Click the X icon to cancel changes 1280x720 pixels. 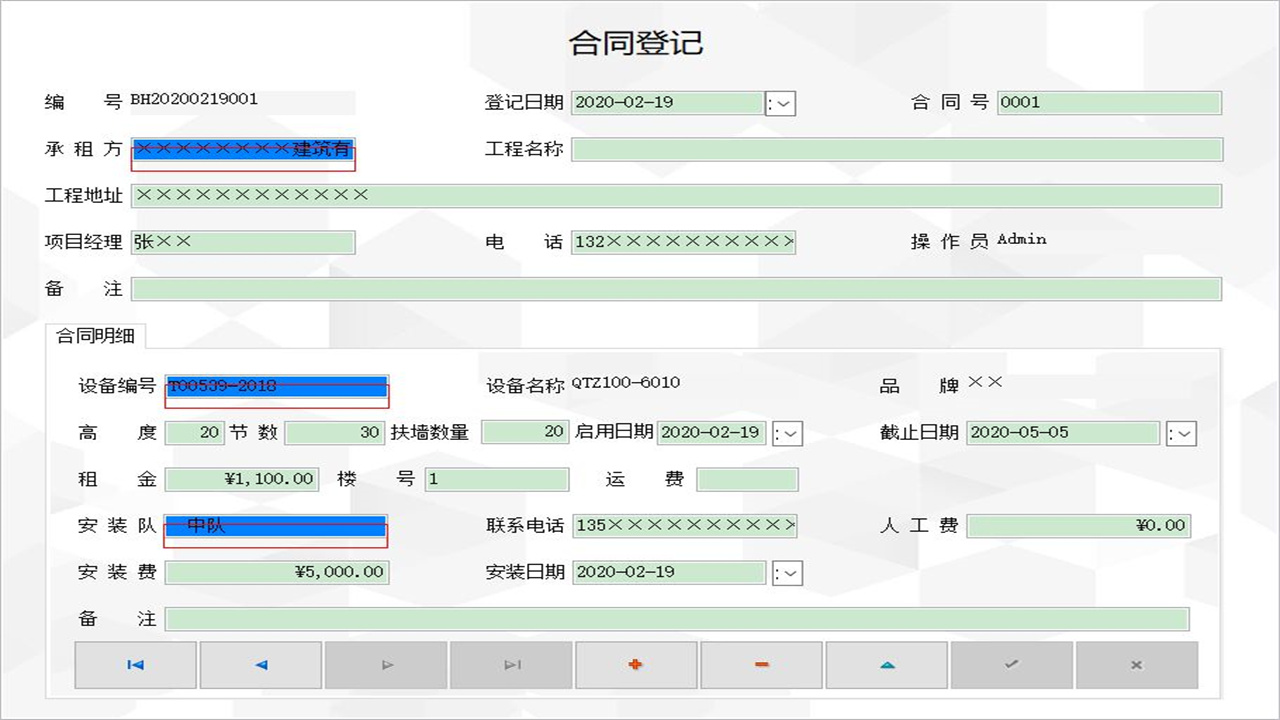click(1137, 664)
